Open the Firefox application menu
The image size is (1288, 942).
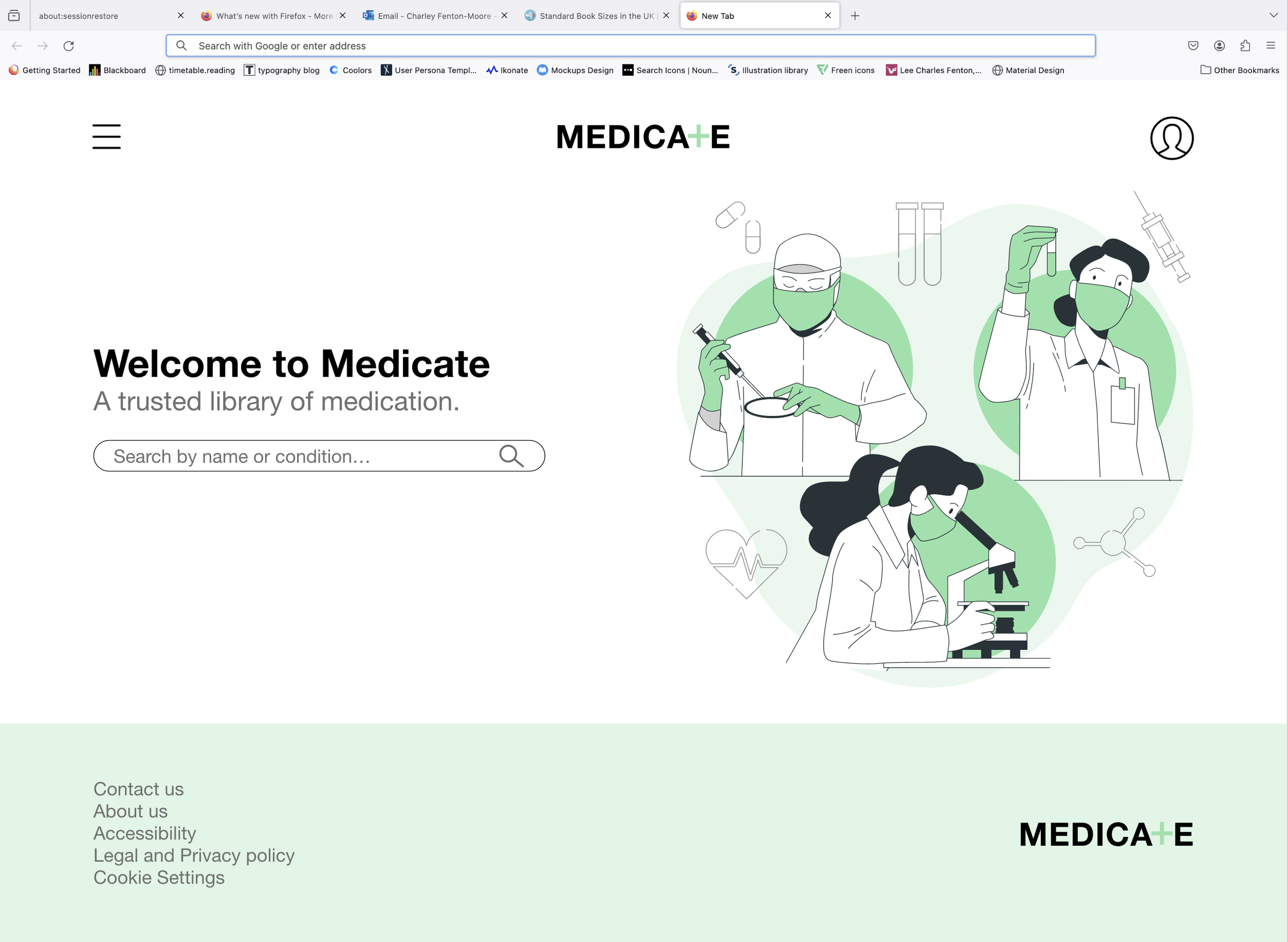pyautogui.click(x=1271, y=46)
